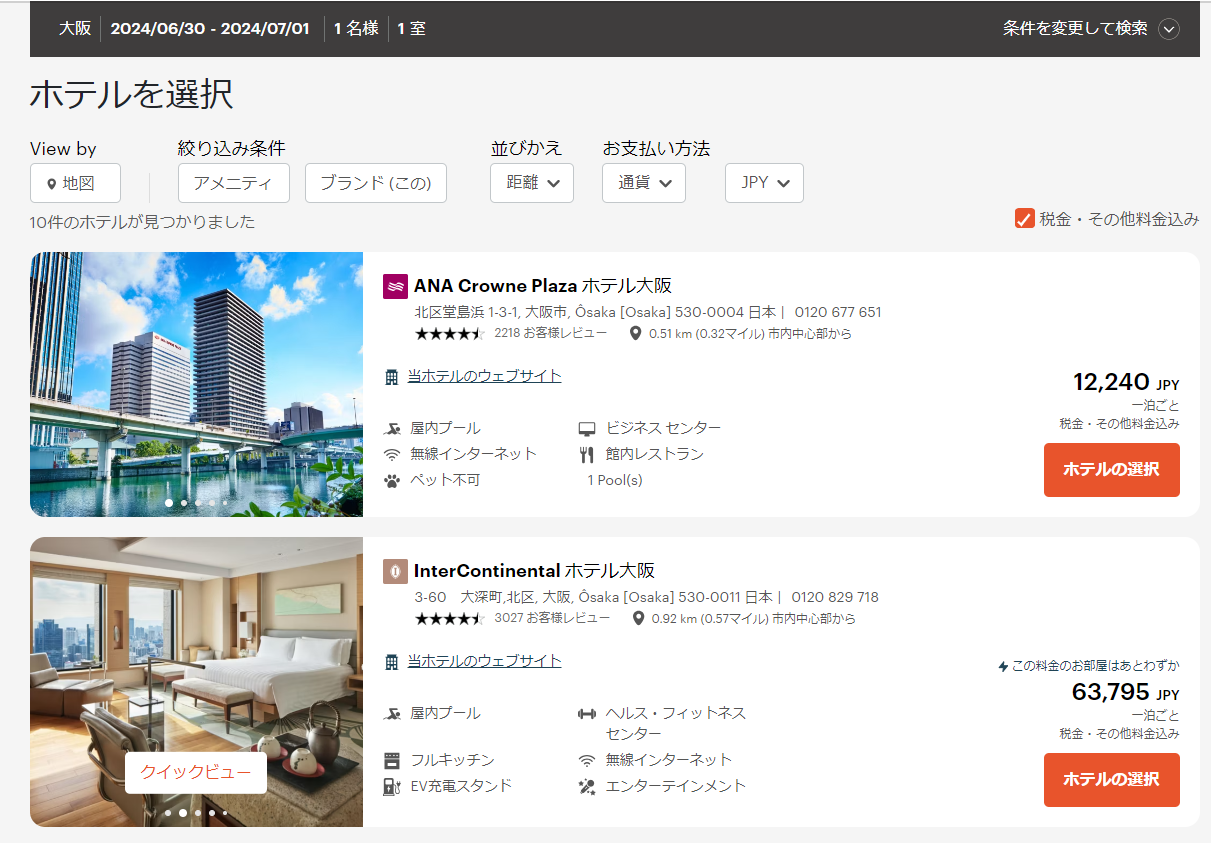
Task: Click the location pin next to 0.51 km
Action: pos(635,334)
